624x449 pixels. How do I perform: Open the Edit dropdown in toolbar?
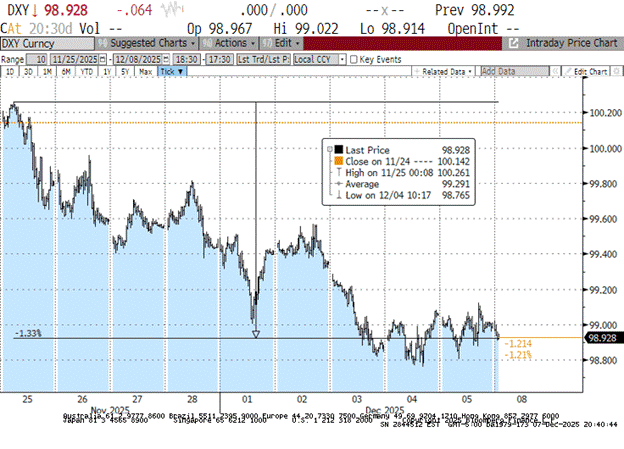click(283, 44)
